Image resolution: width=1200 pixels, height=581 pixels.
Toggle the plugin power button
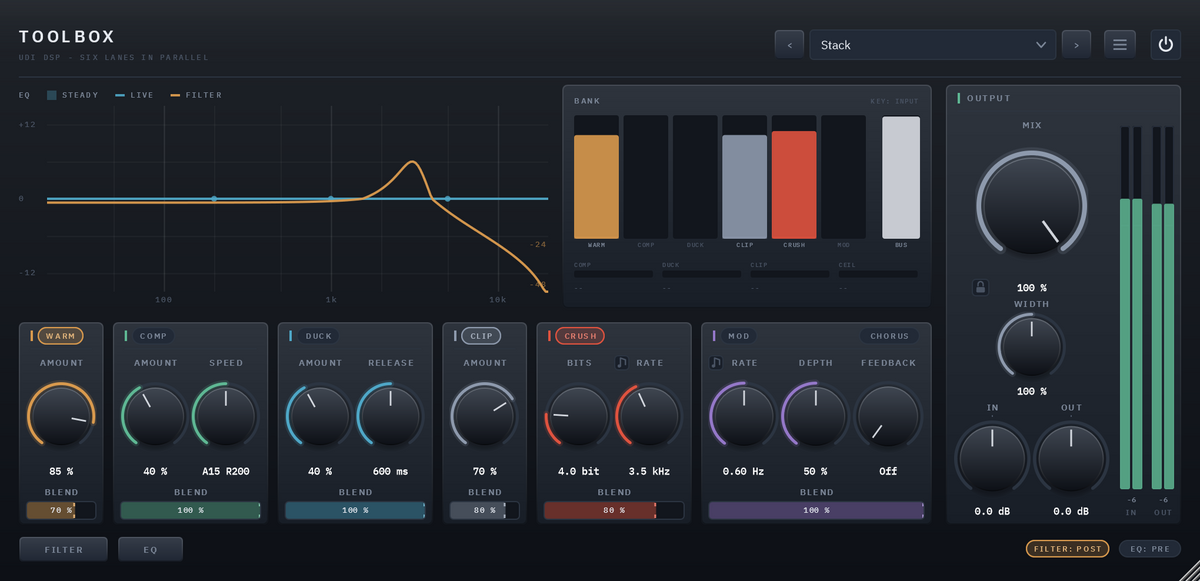1165,45
